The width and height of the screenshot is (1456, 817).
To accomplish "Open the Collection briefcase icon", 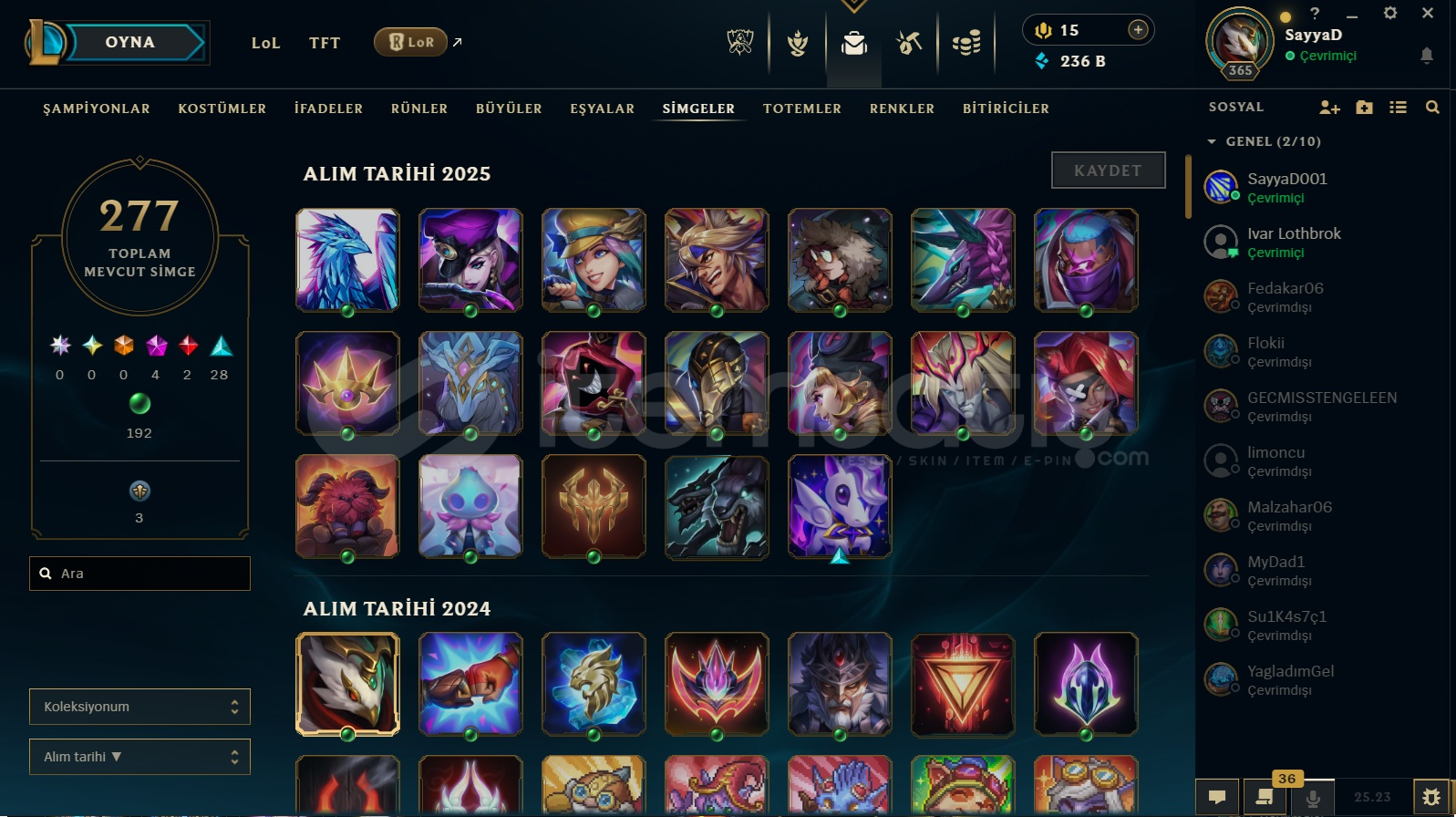I will [854, 43].
